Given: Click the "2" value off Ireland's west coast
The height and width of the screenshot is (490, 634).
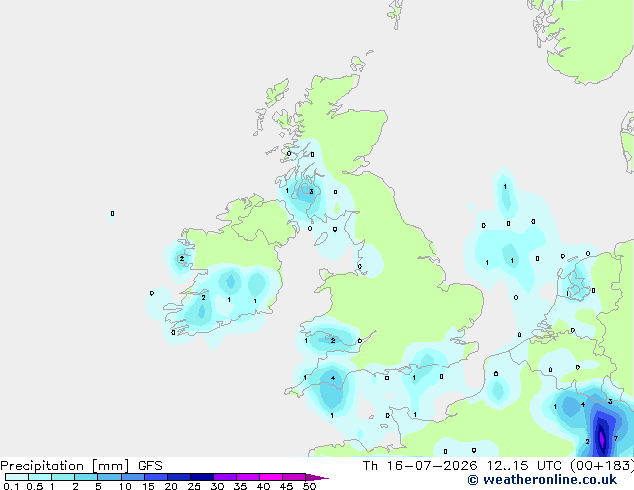Looking at the screenshot, I should 182,259.
